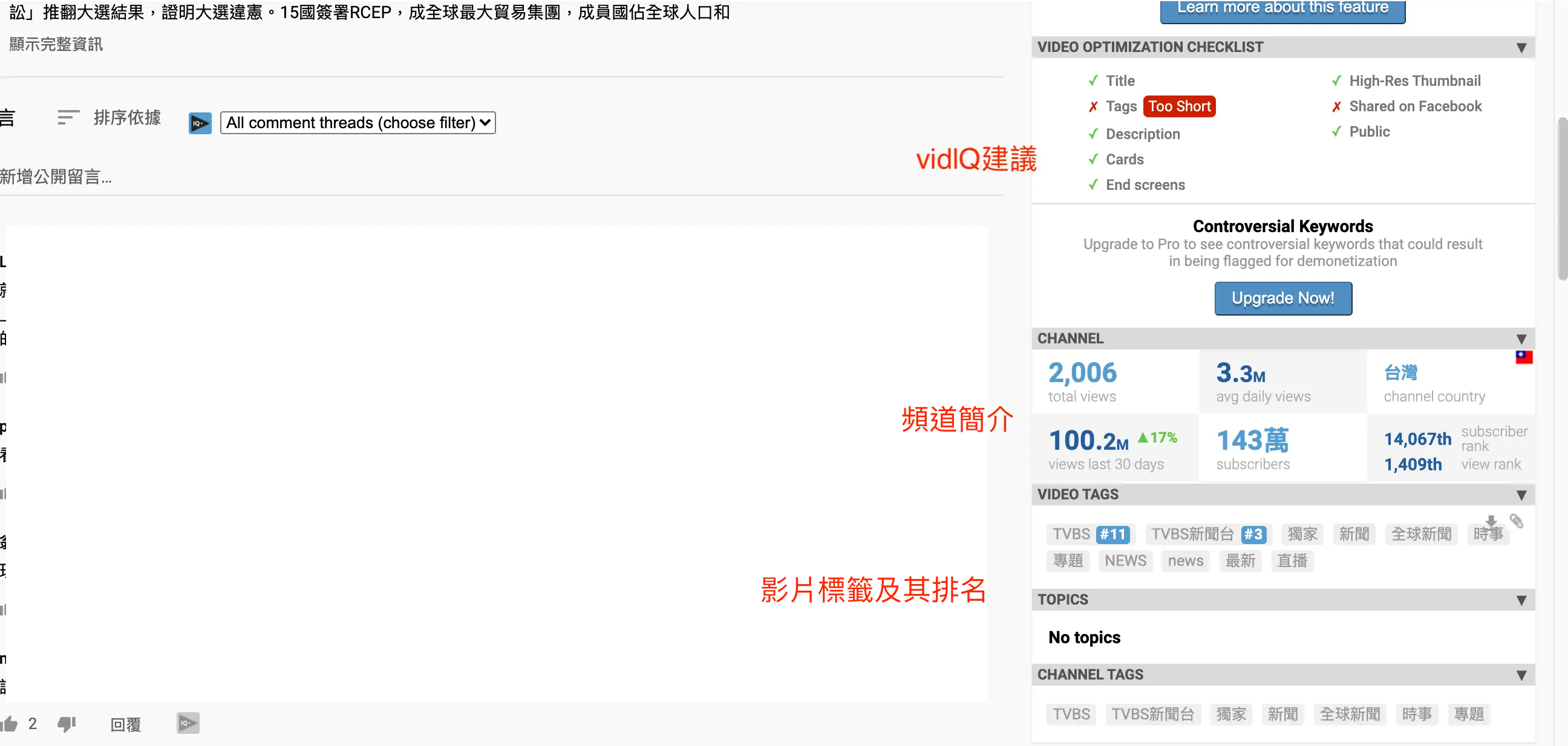Collapse the Video Tags section arrow
Image resolution: width=1568 pixels, height=746 pixels.
pos(1521,495)
